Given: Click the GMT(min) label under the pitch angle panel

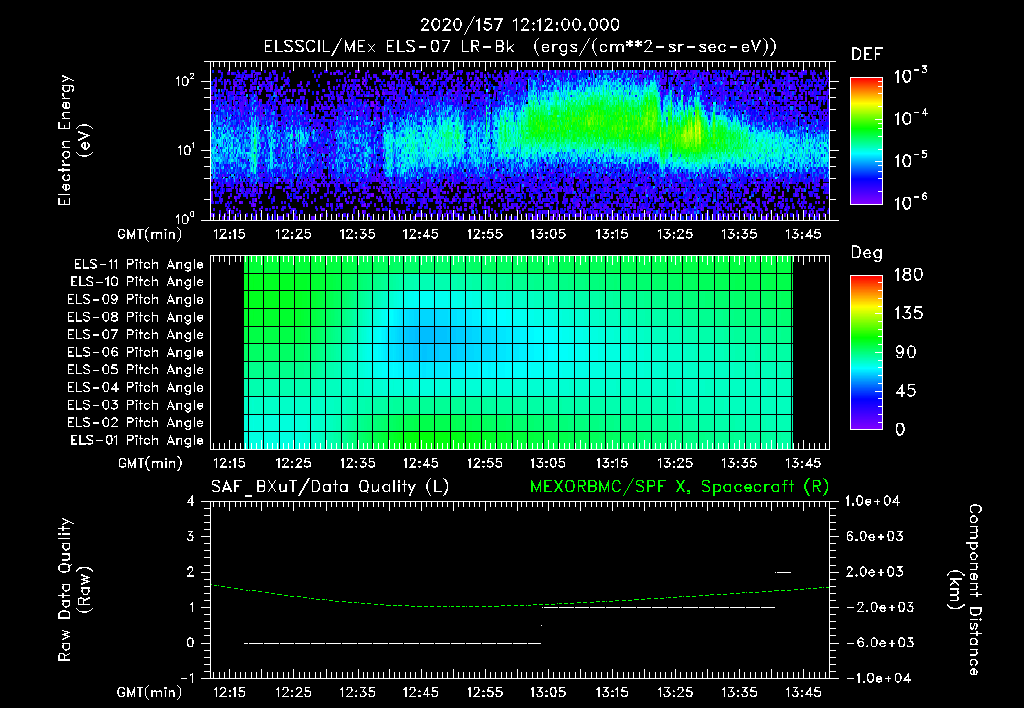Looking at the screenshot, I should pos(150,464).
